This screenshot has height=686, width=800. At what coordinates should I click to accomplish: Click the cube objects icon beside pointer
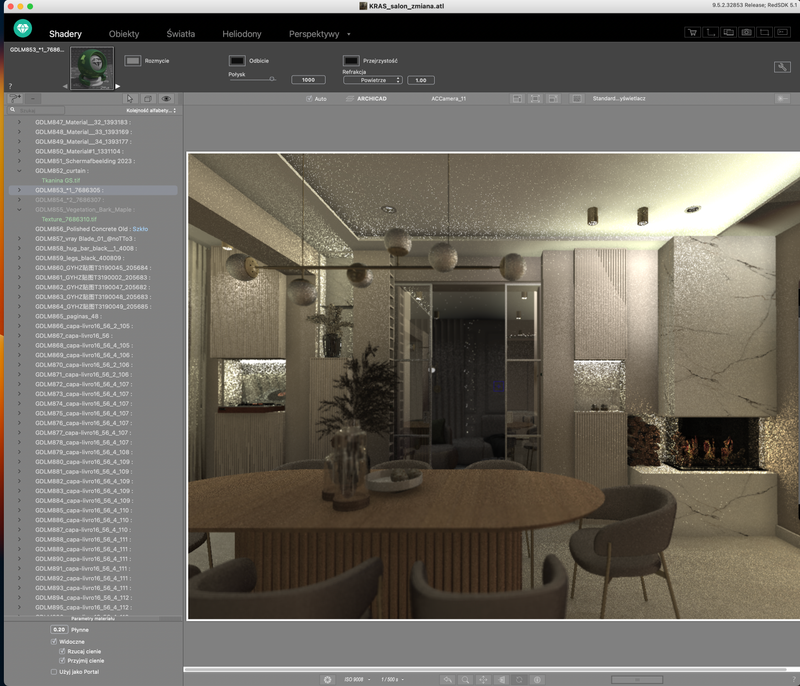coord(148,99)
